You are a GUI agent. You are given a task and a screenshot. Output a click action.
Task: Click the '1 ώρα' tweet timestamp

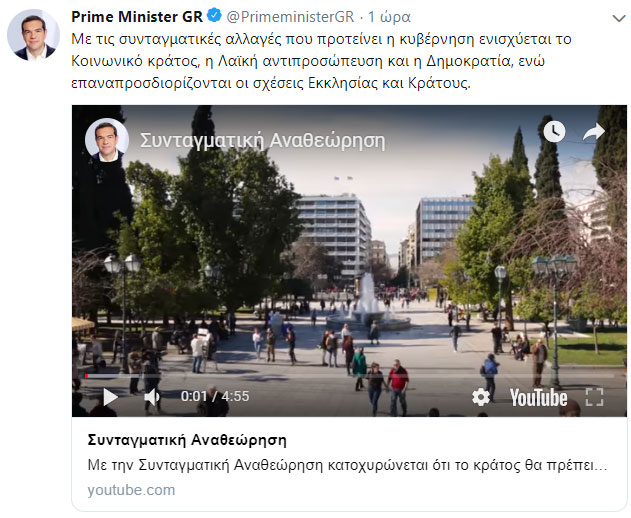click(389, 17)
